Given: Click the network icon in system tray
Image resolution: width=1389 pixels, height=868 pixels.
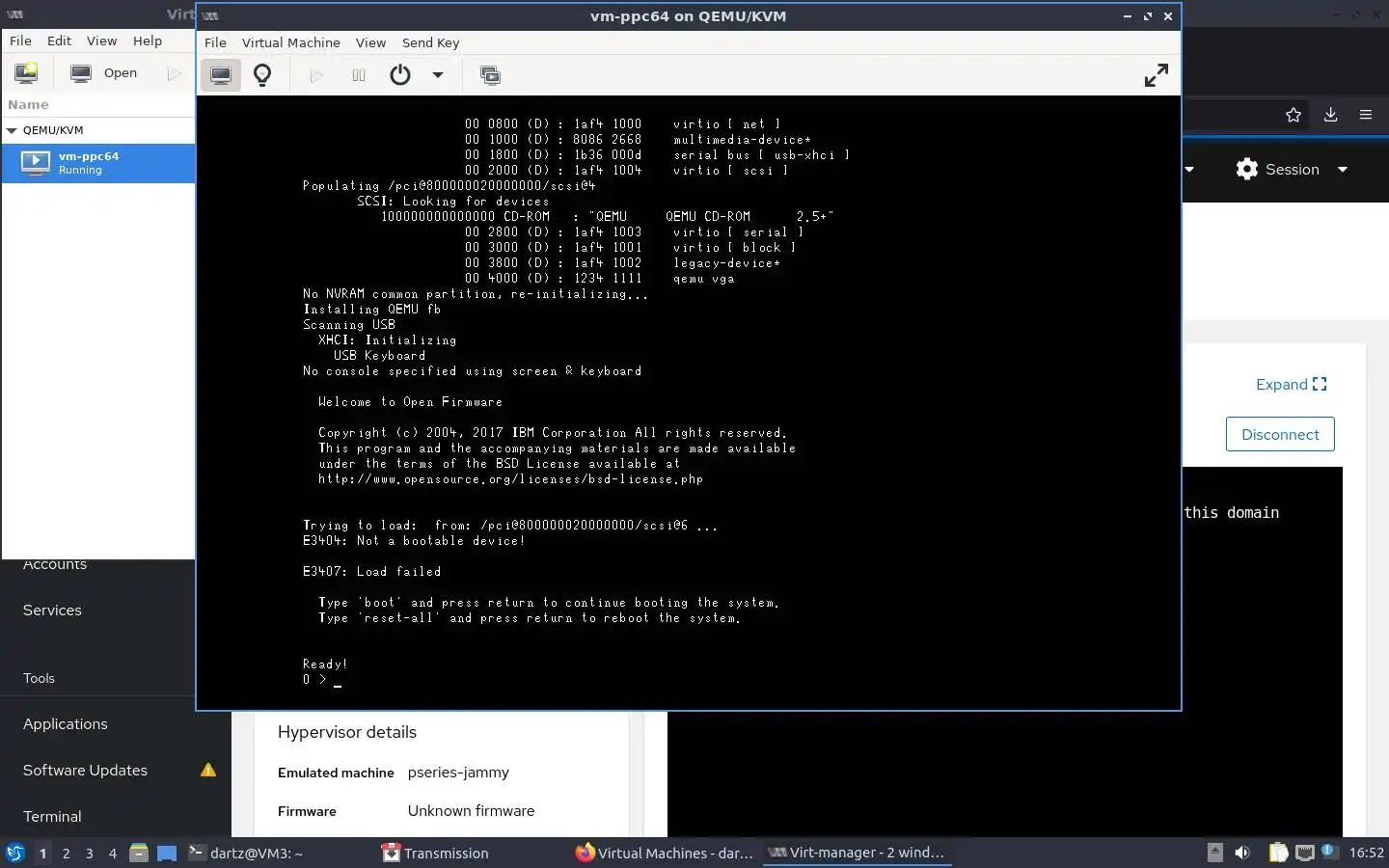Looking at the screenshot, I should (x=1304, y=853).
